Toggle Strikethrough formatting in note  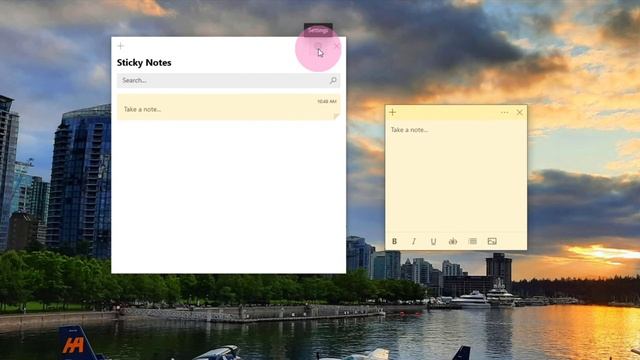point(453,241)
